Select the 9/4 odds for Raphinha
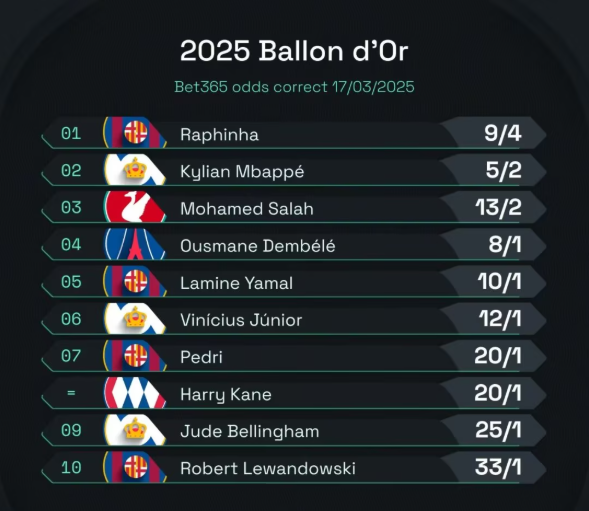Image resolution: width=589 pixels, height=511 pixels. pos(502,133)
